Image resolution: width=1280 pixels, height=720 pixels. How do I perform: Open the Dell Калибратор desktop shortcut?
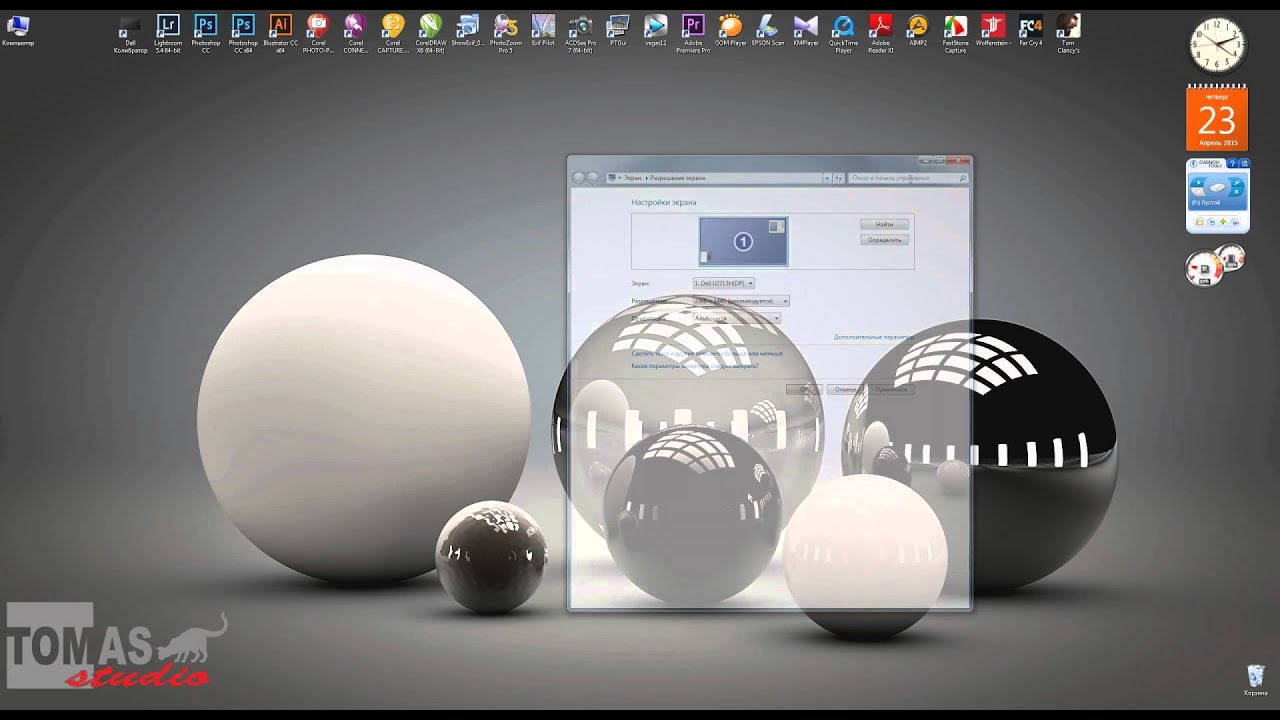point(130,34)
